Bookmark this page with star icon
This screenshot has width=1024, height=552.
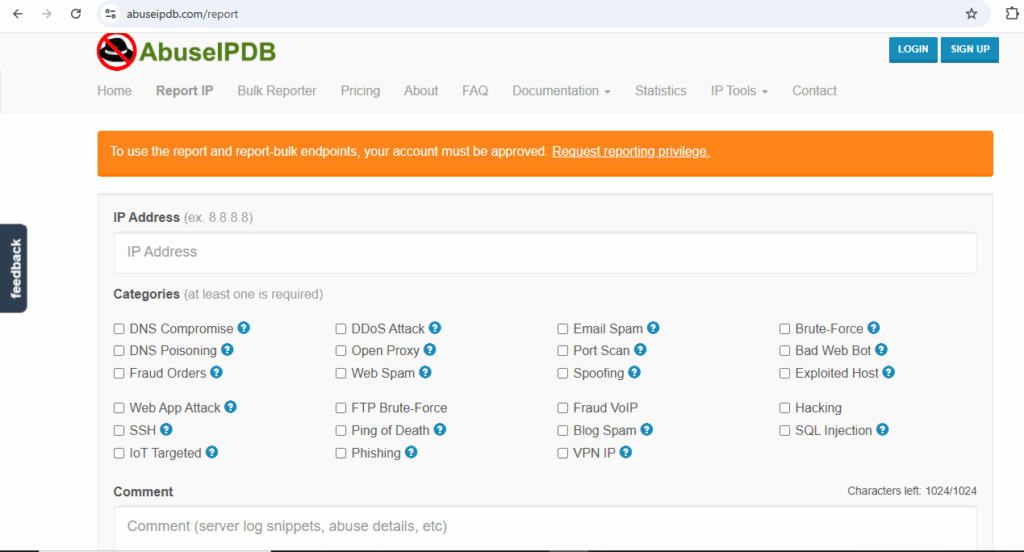[972, 14]
